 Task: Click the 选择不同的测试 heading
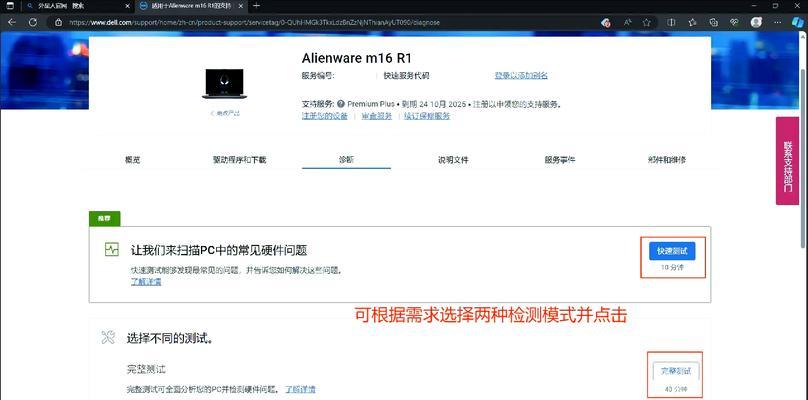[x=170, y=339]
